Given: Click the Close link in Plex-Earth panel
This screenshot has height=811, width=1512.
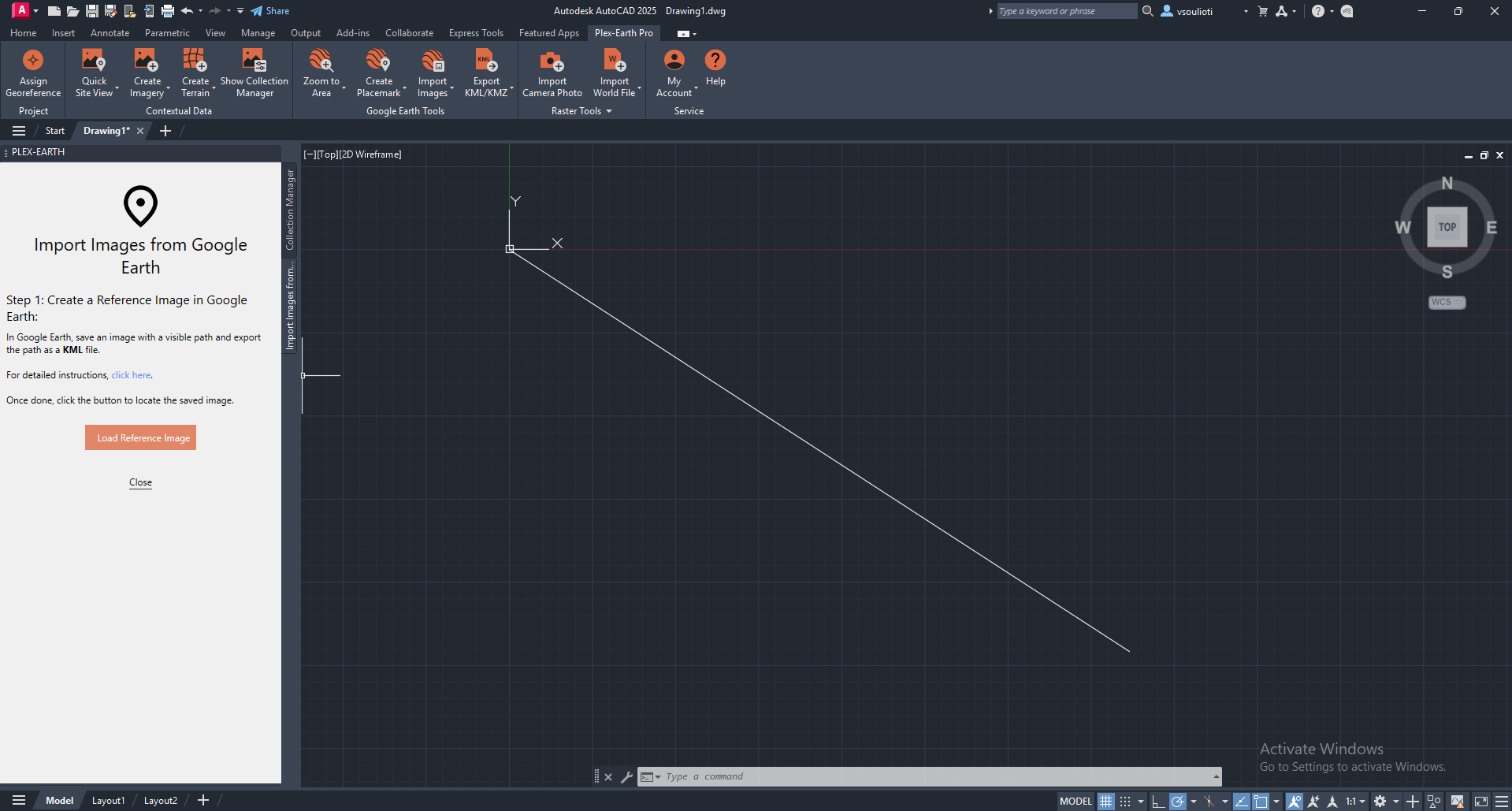Looking at the screenshot, I should pyautogui.click(x=140, y=482).
